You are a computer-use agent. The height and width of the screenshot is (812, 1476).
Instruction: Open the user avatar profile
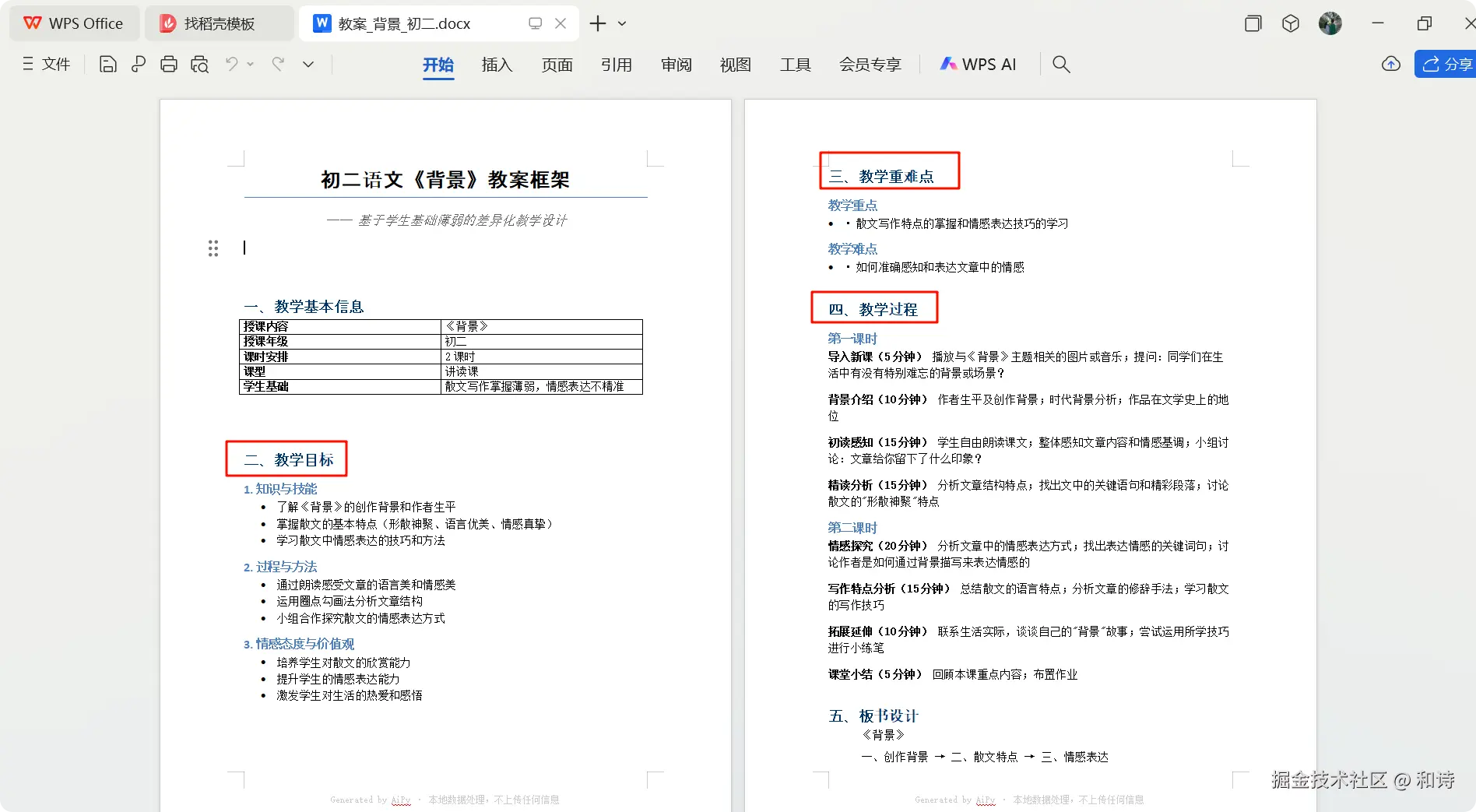(x=1330, y=23)
